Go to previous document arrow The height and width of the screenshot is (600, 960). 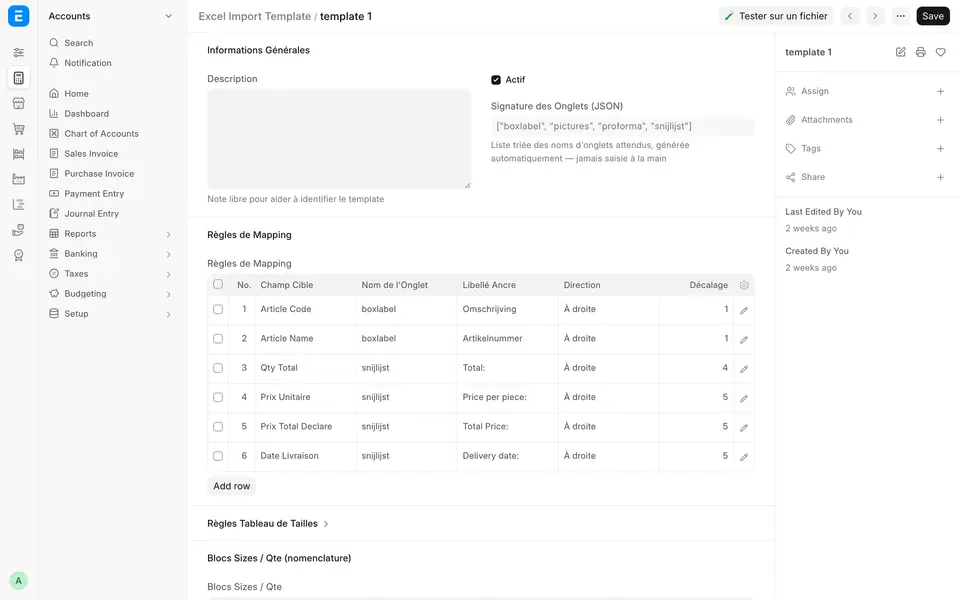850,16
